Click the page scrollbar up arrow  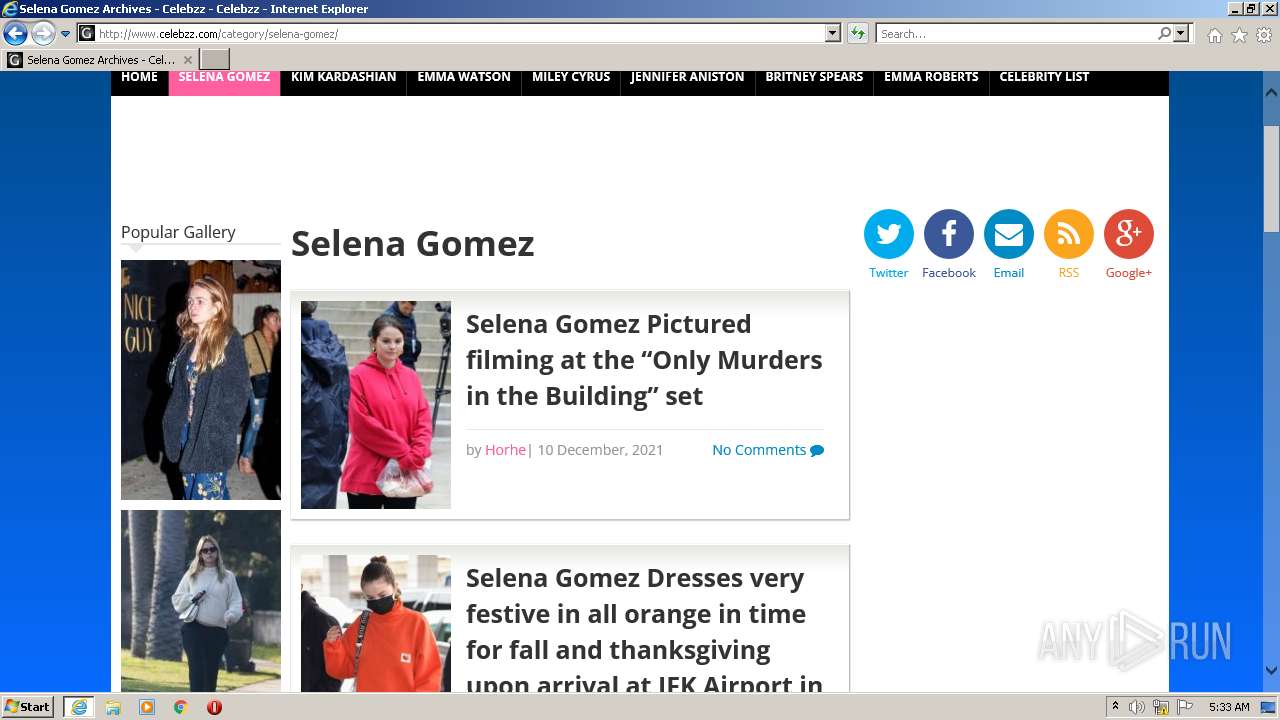point(1271,92)
